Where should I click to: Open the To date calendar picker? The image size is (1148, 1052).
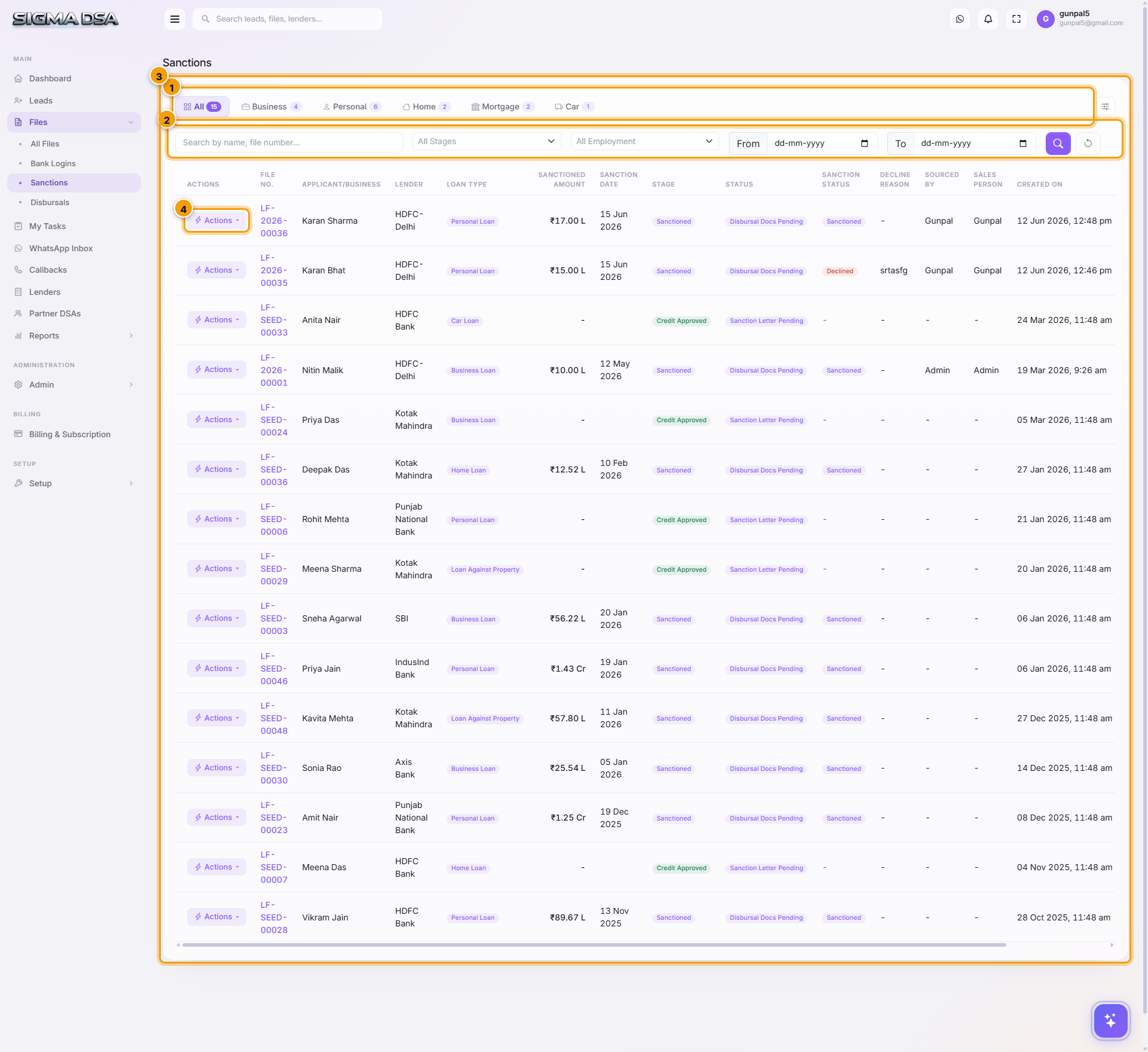pyautogui.click(x=1022, y=144)
